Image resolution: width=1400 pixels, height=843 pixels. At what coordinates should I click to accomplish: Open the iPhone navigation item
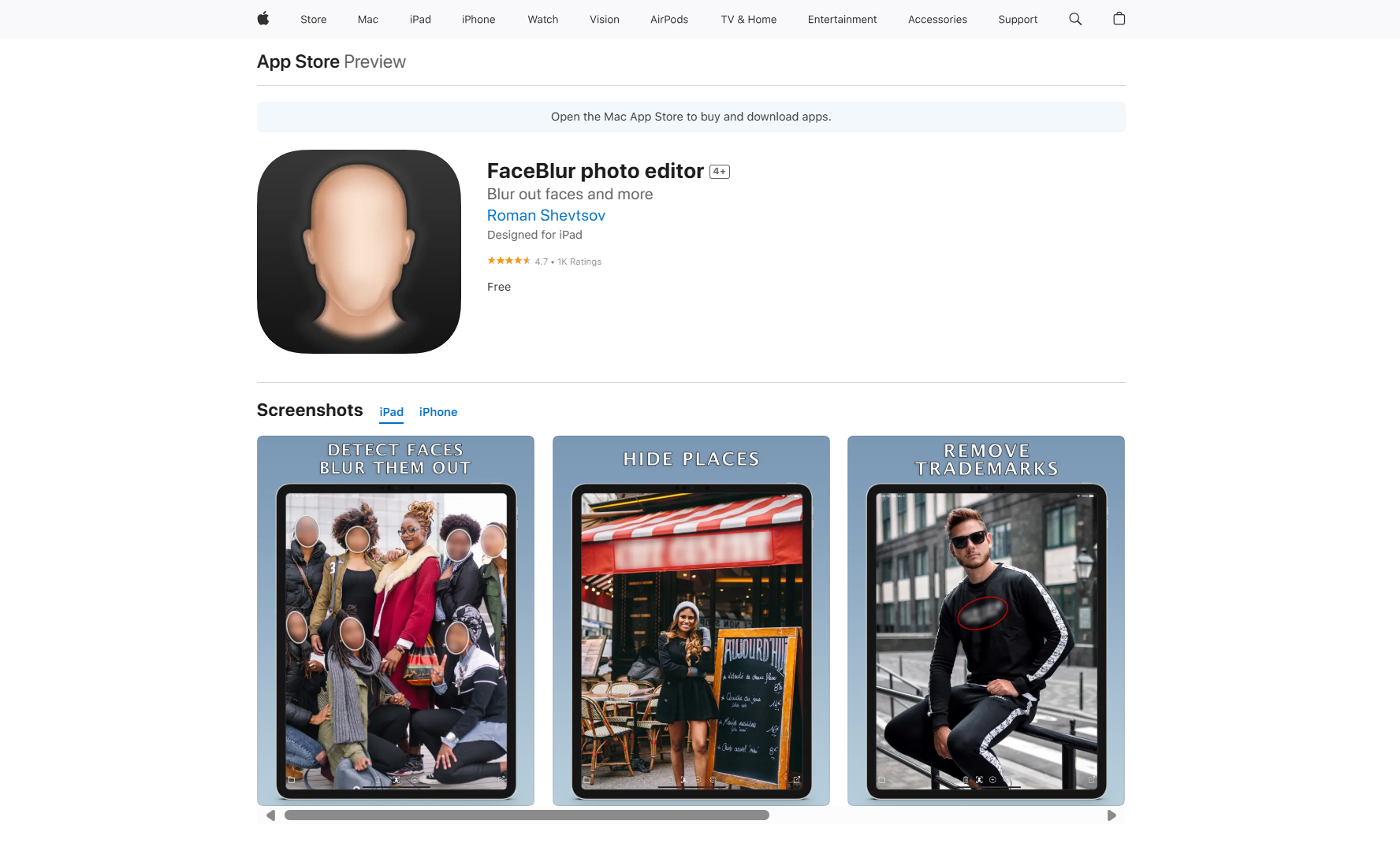(x=478, y=20)
